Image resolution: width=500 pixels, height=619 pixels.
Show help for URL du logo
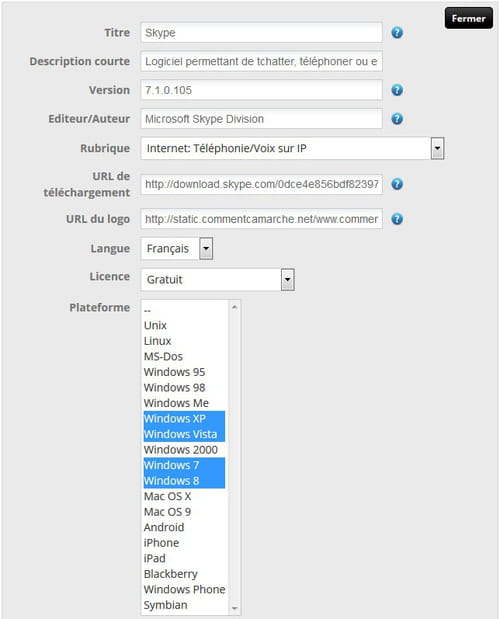point(397,219)
